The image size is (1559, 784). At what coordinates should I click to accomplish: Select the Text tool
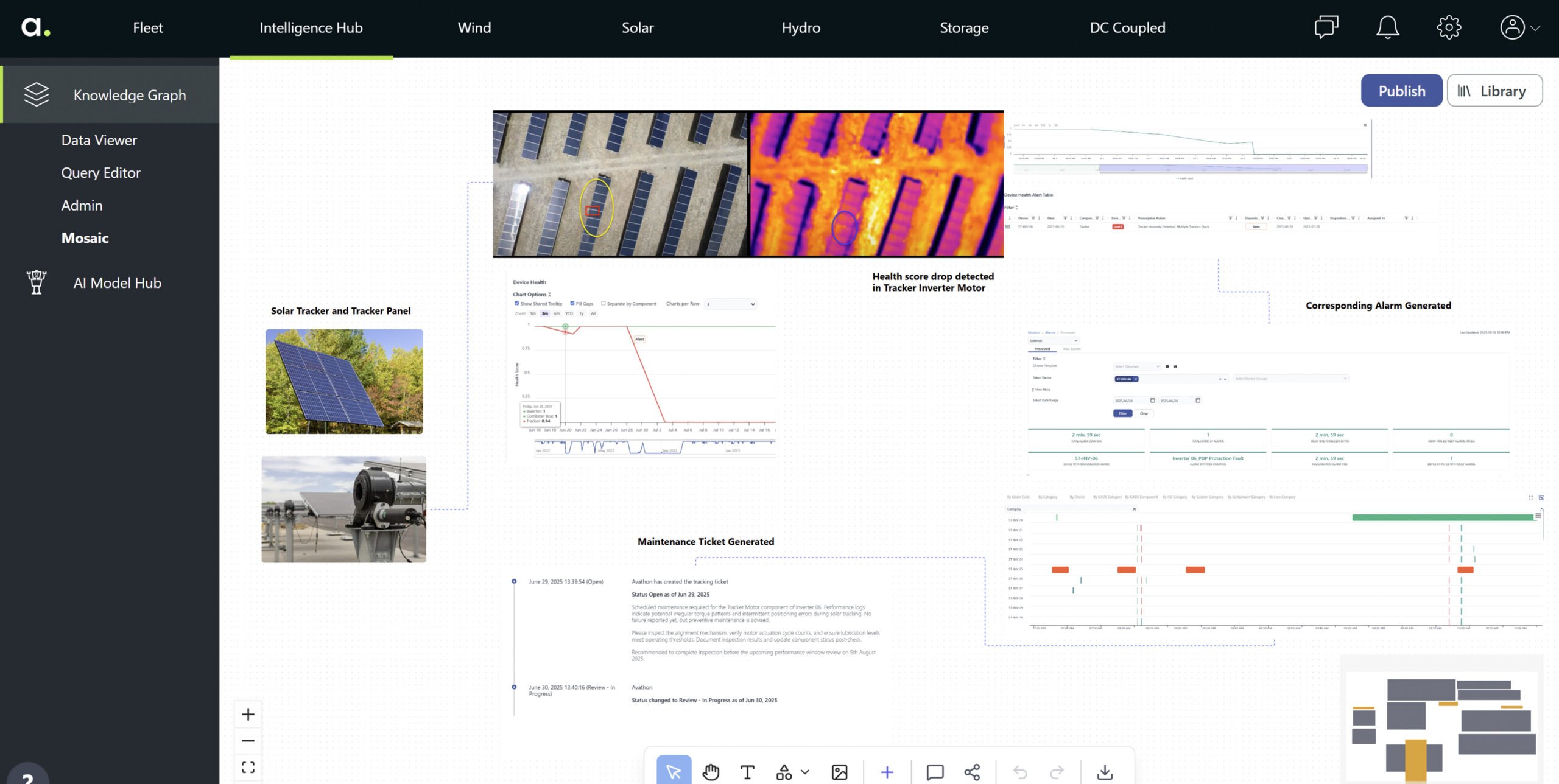pos(747,772)
